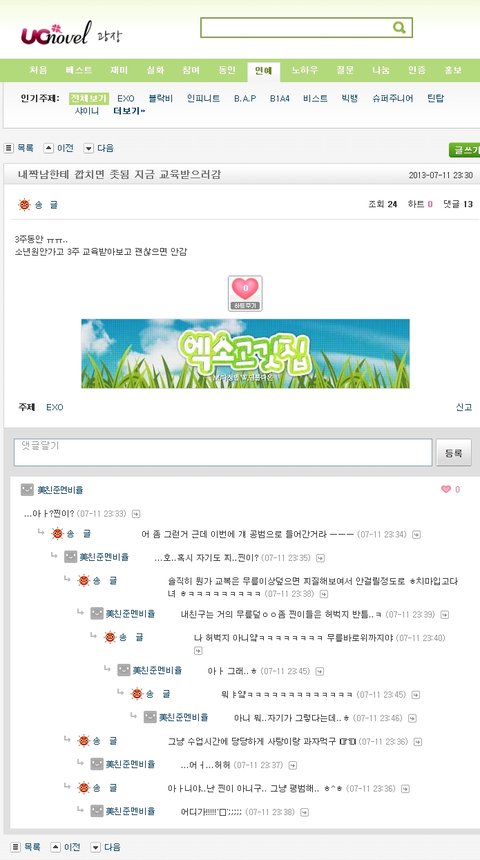480x860 pixels.
Task: Click the sun avatar icon of post author
Action: coord(24,205)
